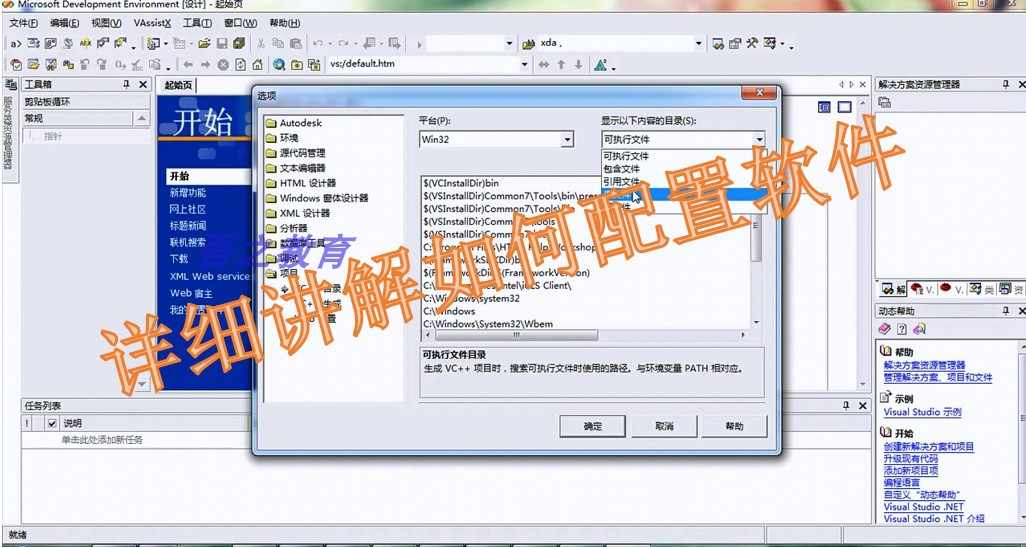Select Autodesk folder in options tree

tap(300, 123)
